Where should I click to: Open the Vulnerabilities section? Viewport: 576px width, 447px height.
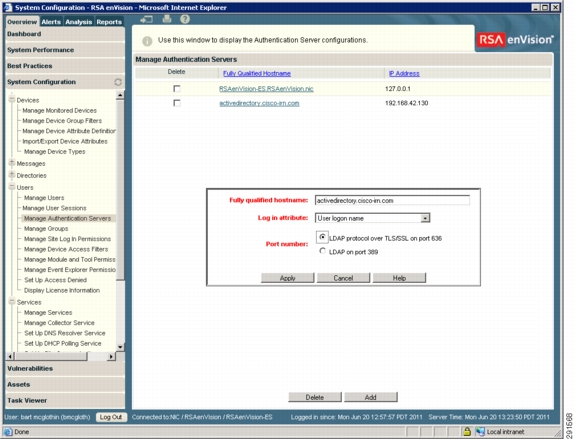[x=65, y=368]
